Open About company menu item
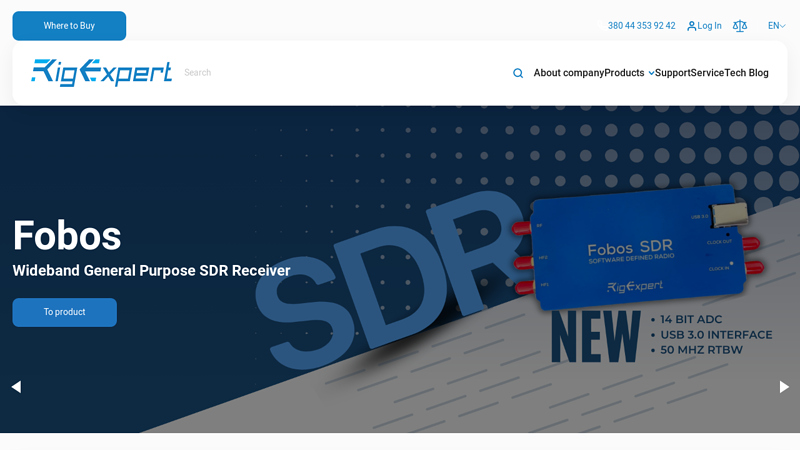Image resolution: width=800 pixels, height=450 pixels. pyautogui.click(x=568, y=73)
